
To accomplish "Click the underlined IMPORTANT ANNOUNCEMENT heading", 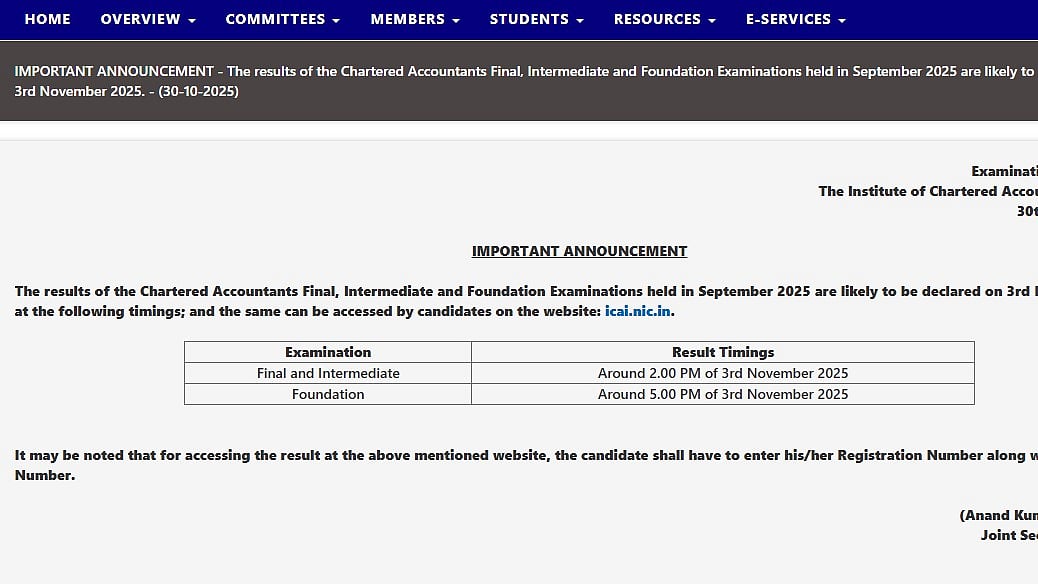I will click(579, 251).
